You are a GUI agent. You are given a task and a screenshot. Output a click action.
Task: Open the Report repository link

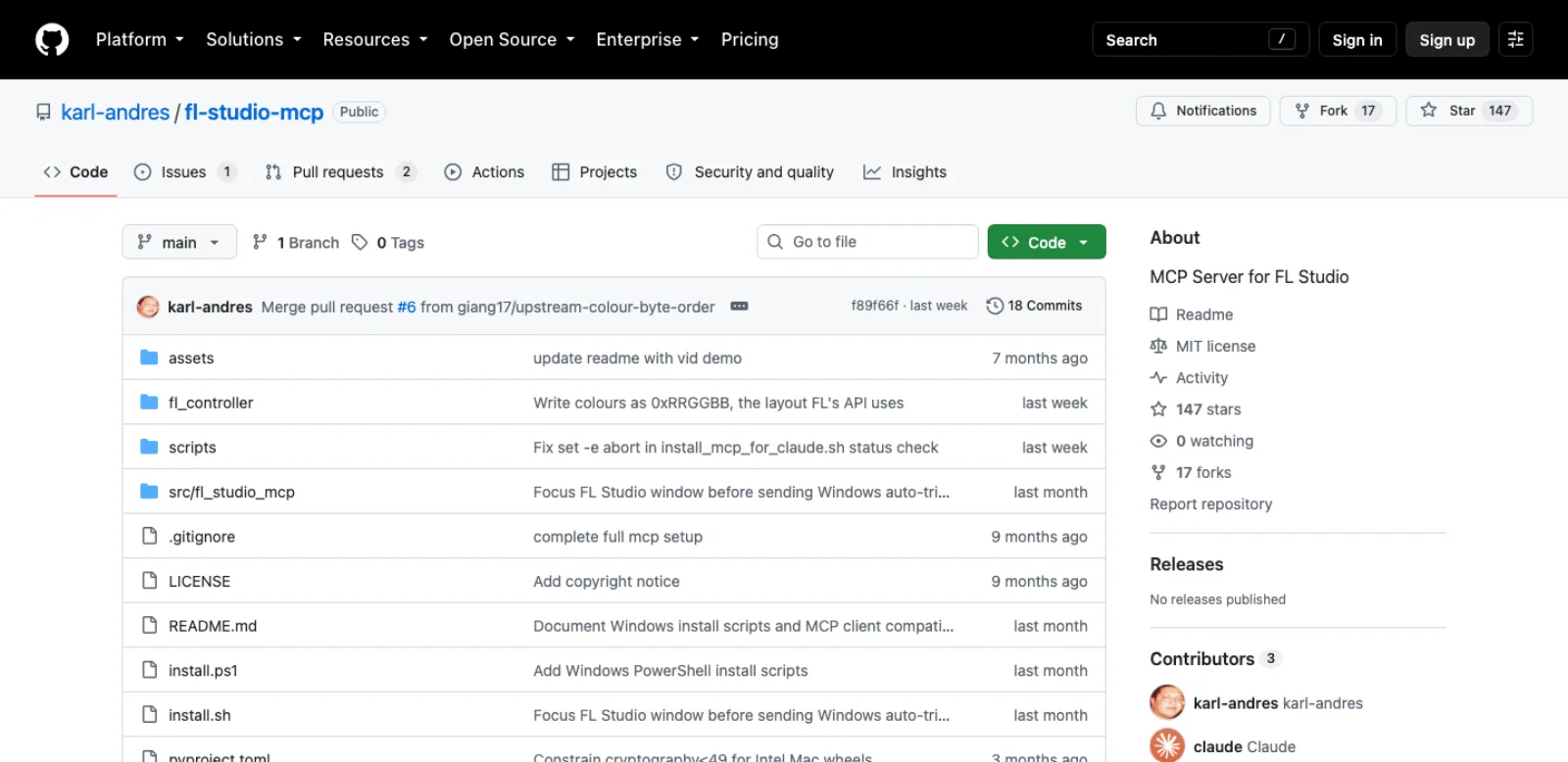(1211, 504)
